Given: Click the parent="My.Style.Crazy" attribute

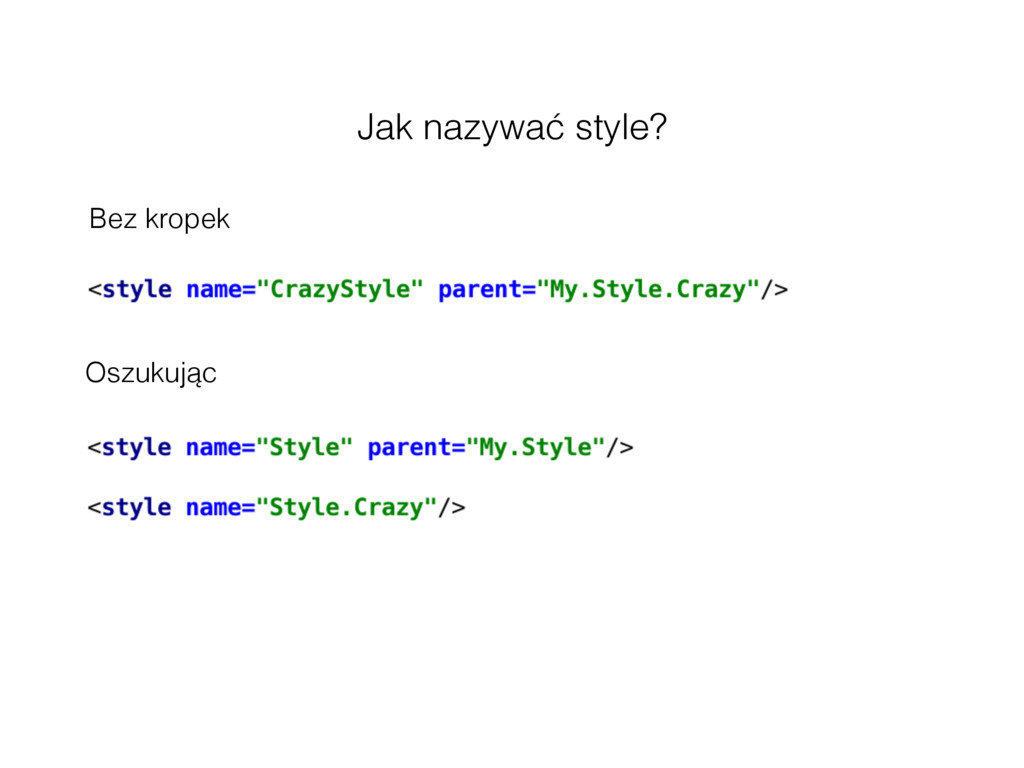Looking at the screenshot, I should point(599,289).
